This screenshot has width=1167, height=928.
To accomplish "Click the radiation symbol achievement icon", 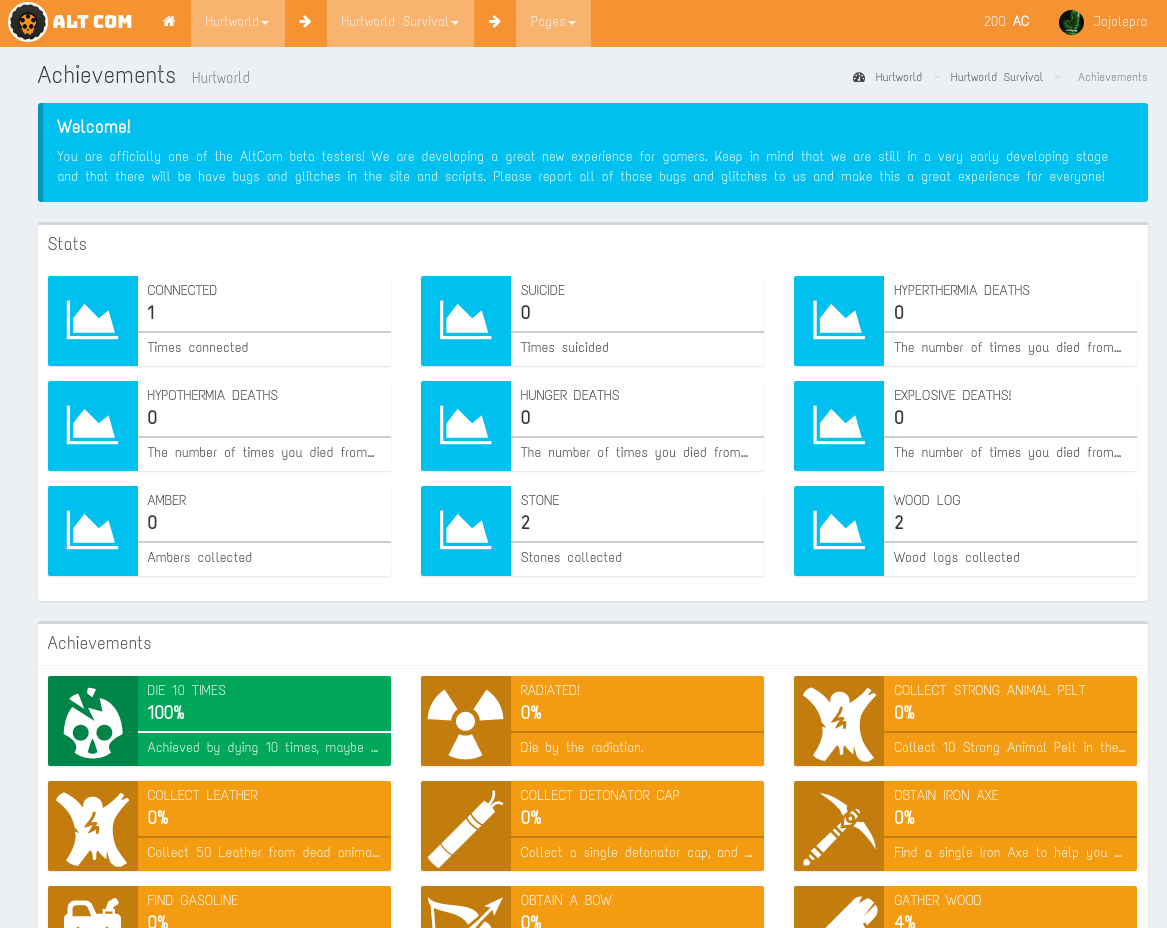I will tap(465, 721).
